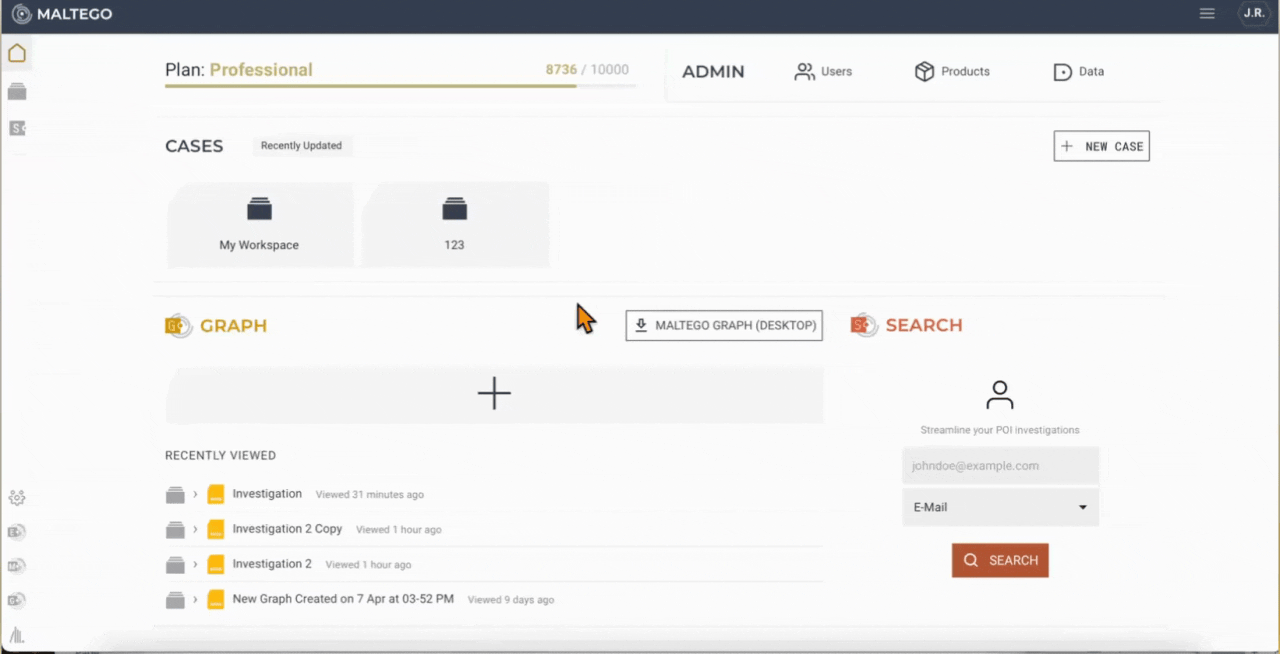The width and height of the screenshot is (1280, 654).
Task: Open New Graph Created on 7 Apr
Action: (x=343, y=599)
